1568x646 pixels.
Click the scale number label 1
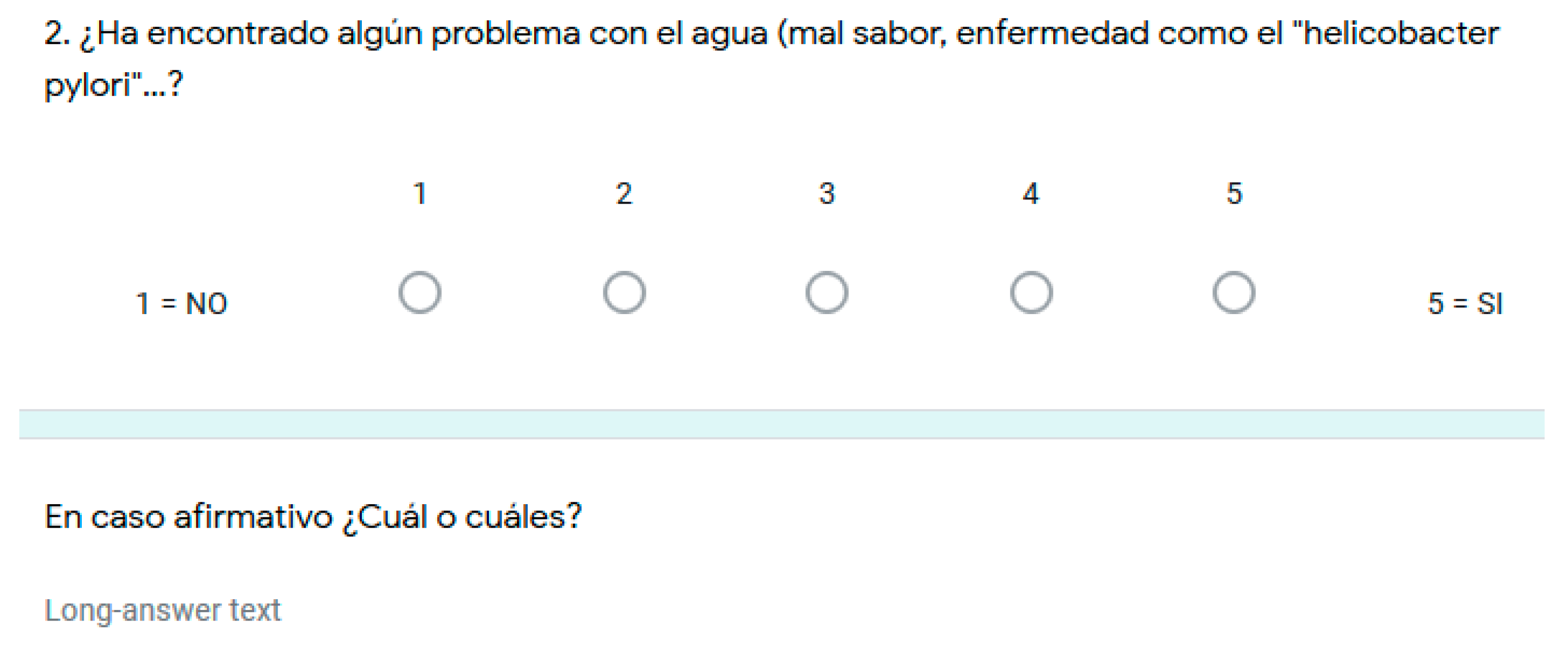pyautogui.click(x=419, y=194)
